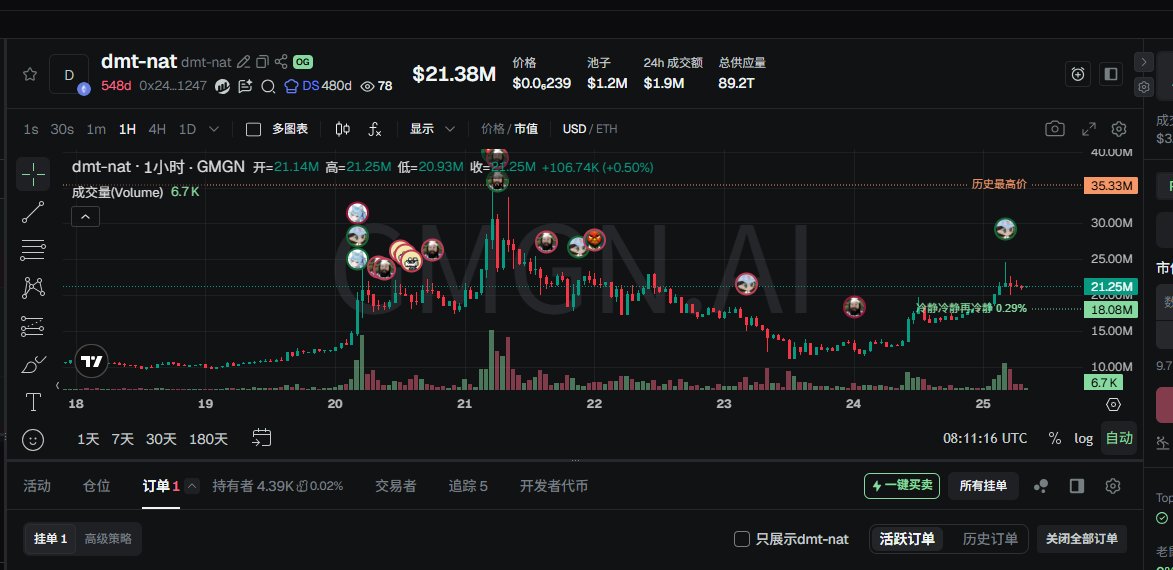Take a chart snapshot with the camera icon
Viewport: 1173px width, 570px height.
pos(1055,129)
